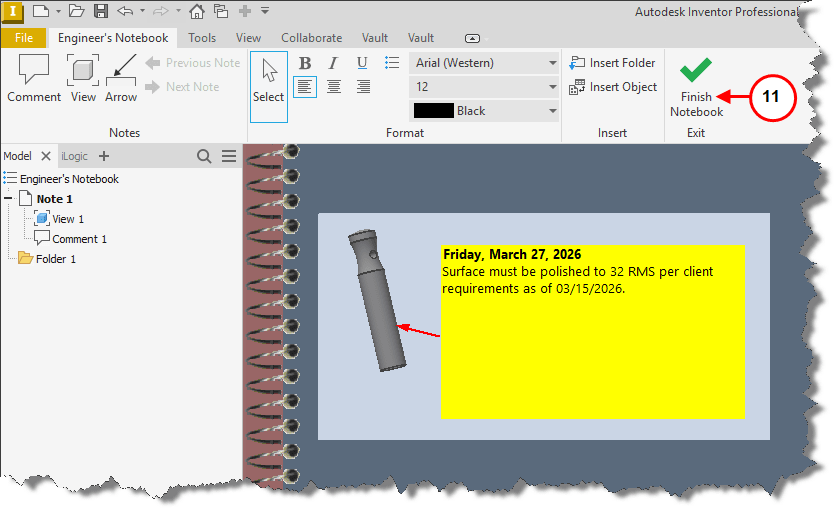834x508 pixels.
Task: Select View 1 in the browser tree
Action: (x=68, y=219)
